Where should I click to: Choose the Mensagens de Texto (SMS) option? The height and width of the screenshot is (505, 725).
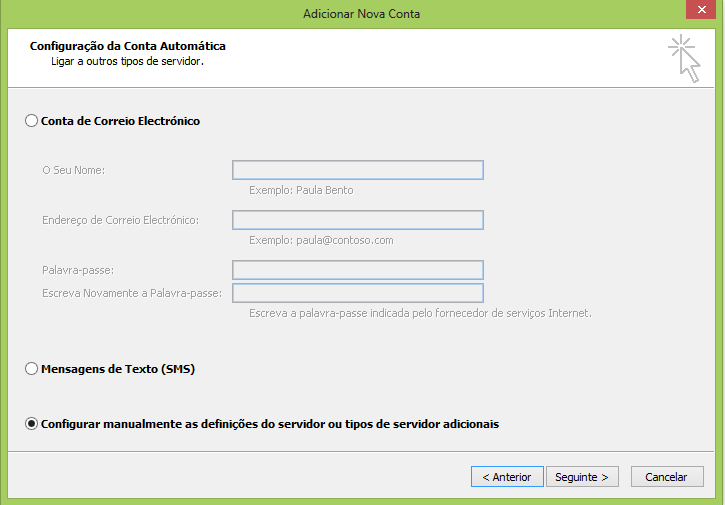(x=31, y=369)
